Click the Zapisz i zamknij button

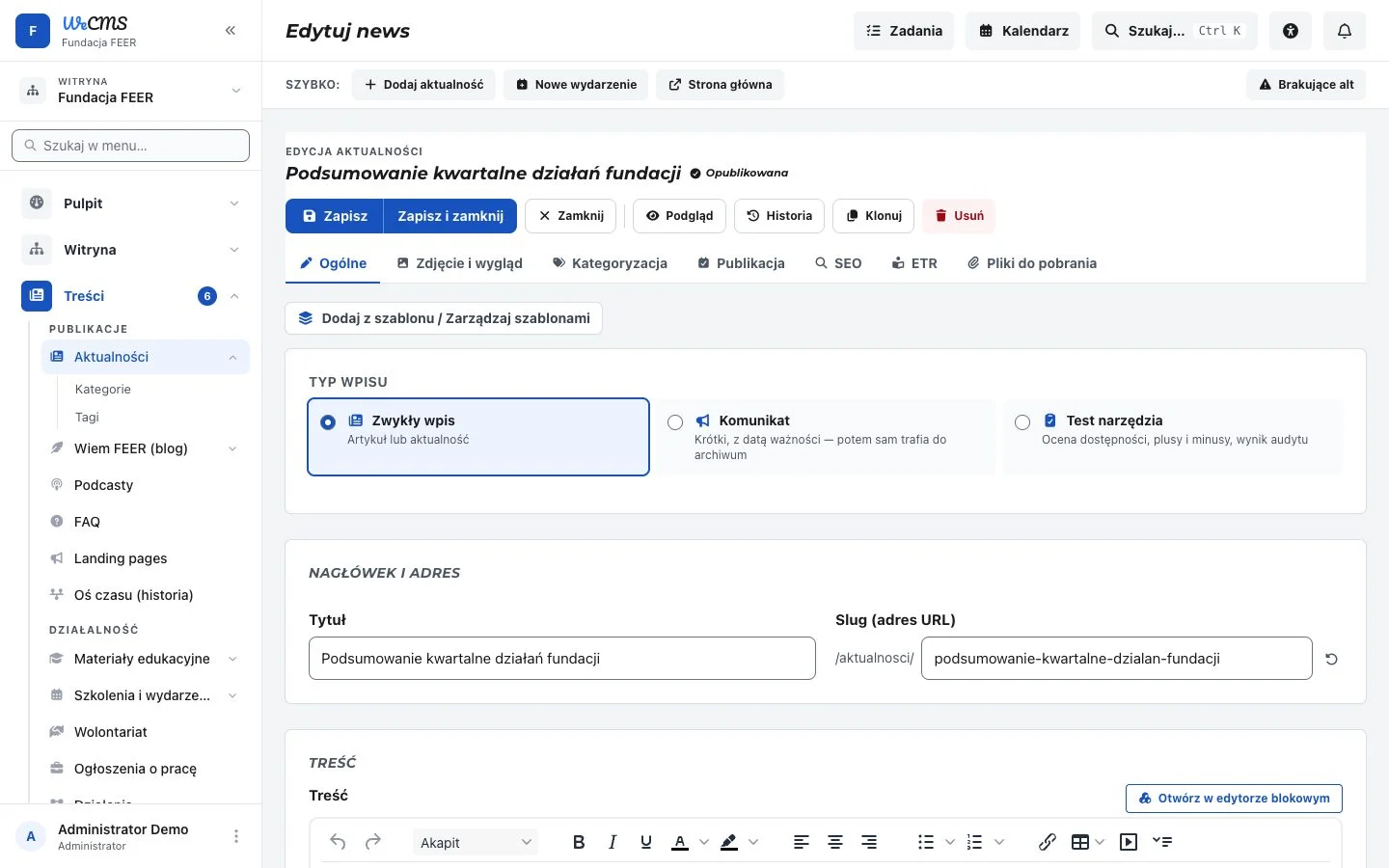(450, 216)
